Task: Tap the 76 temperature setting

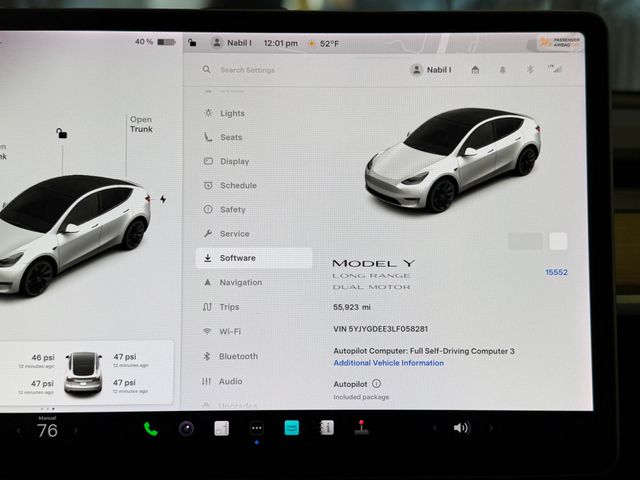Action: [47, 431]
